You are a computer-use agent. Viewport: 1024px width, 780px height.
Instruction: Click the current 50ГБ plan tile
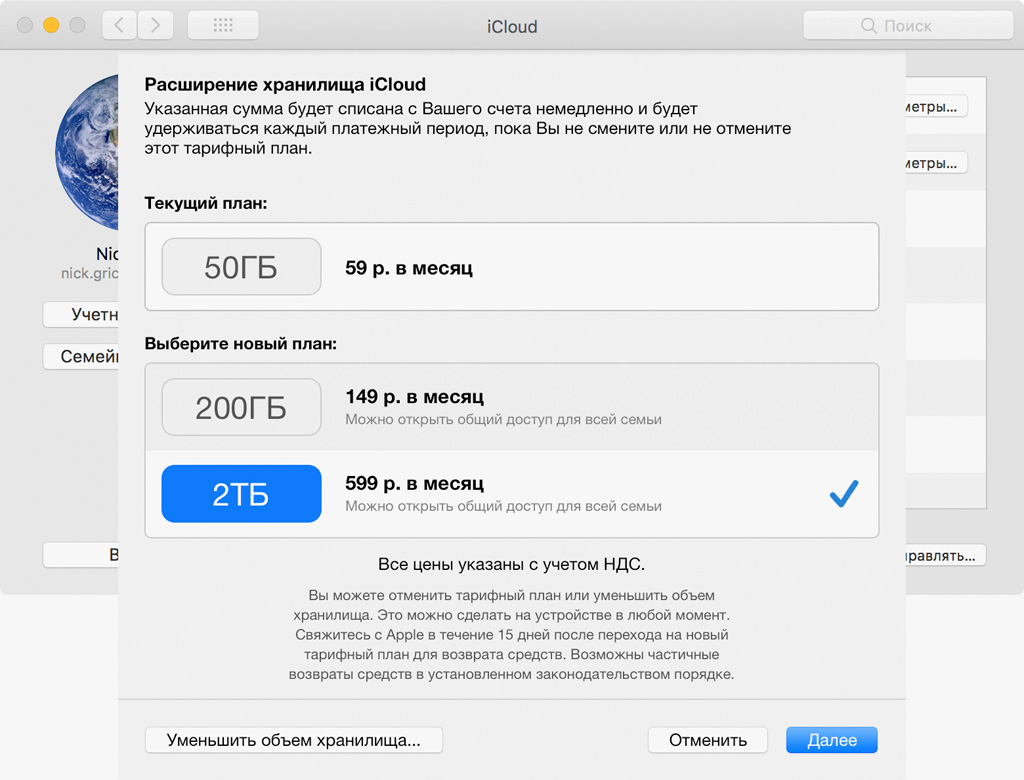(241, 267)
